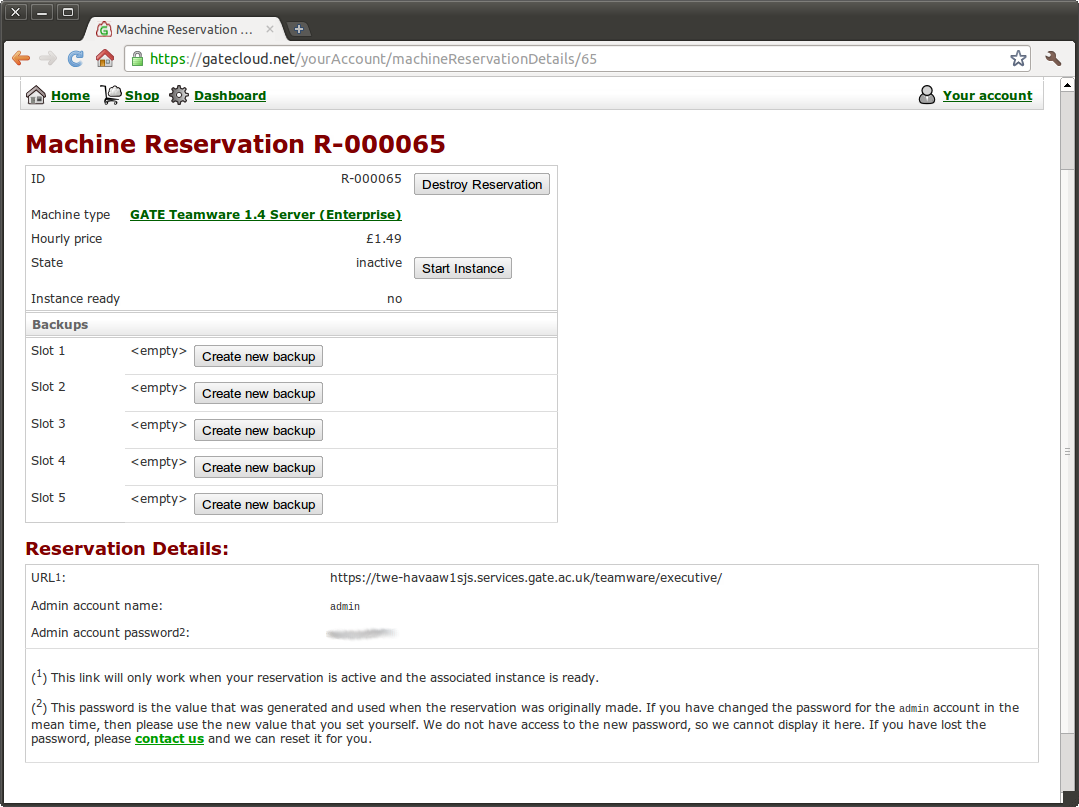Create new backup in Slot 3

tap(259, 431)
